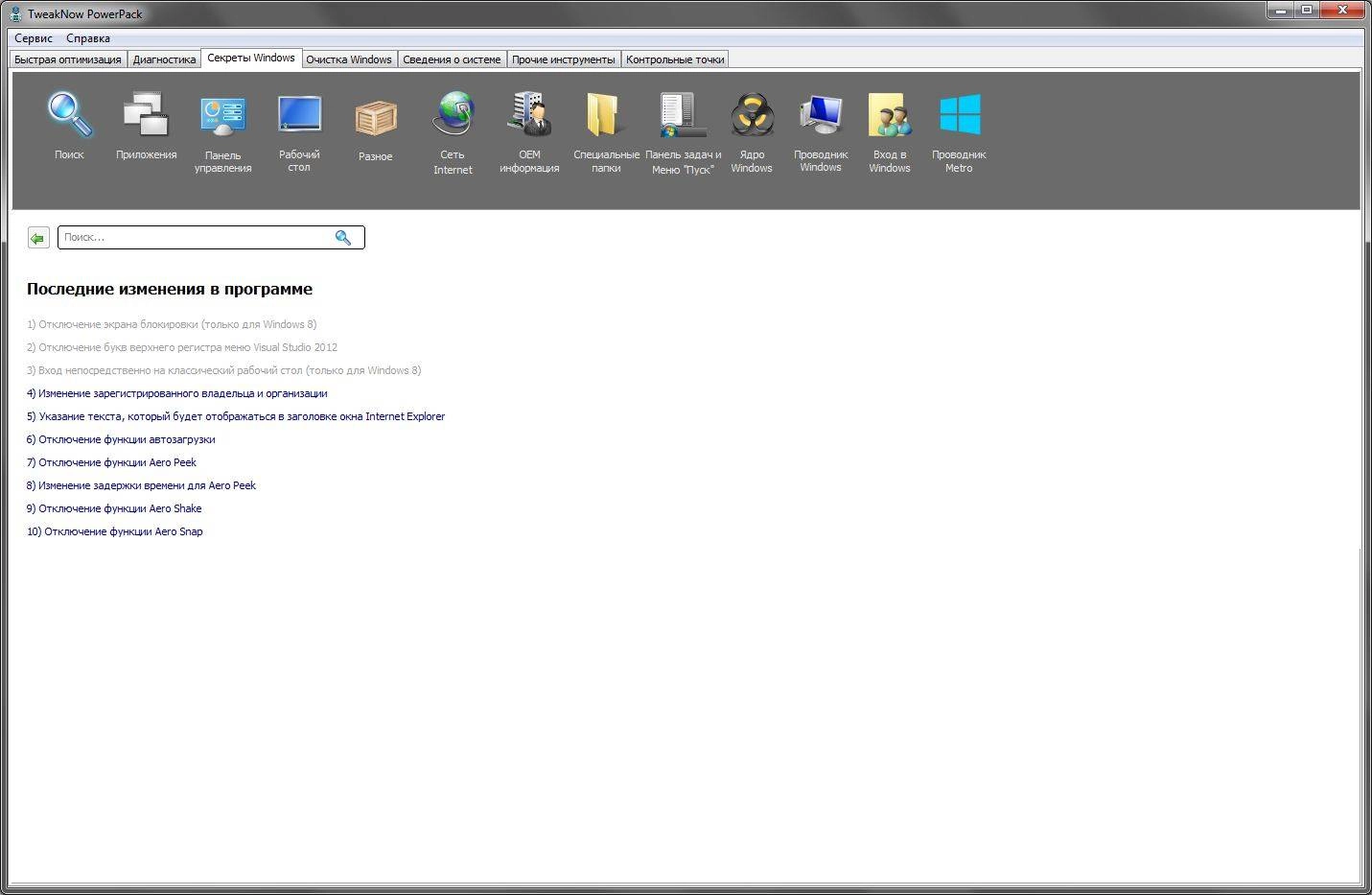Minimize the TweakNow PowerPack window
The height and width of the screenshot is (895, 1372).
coord(1279,11)
